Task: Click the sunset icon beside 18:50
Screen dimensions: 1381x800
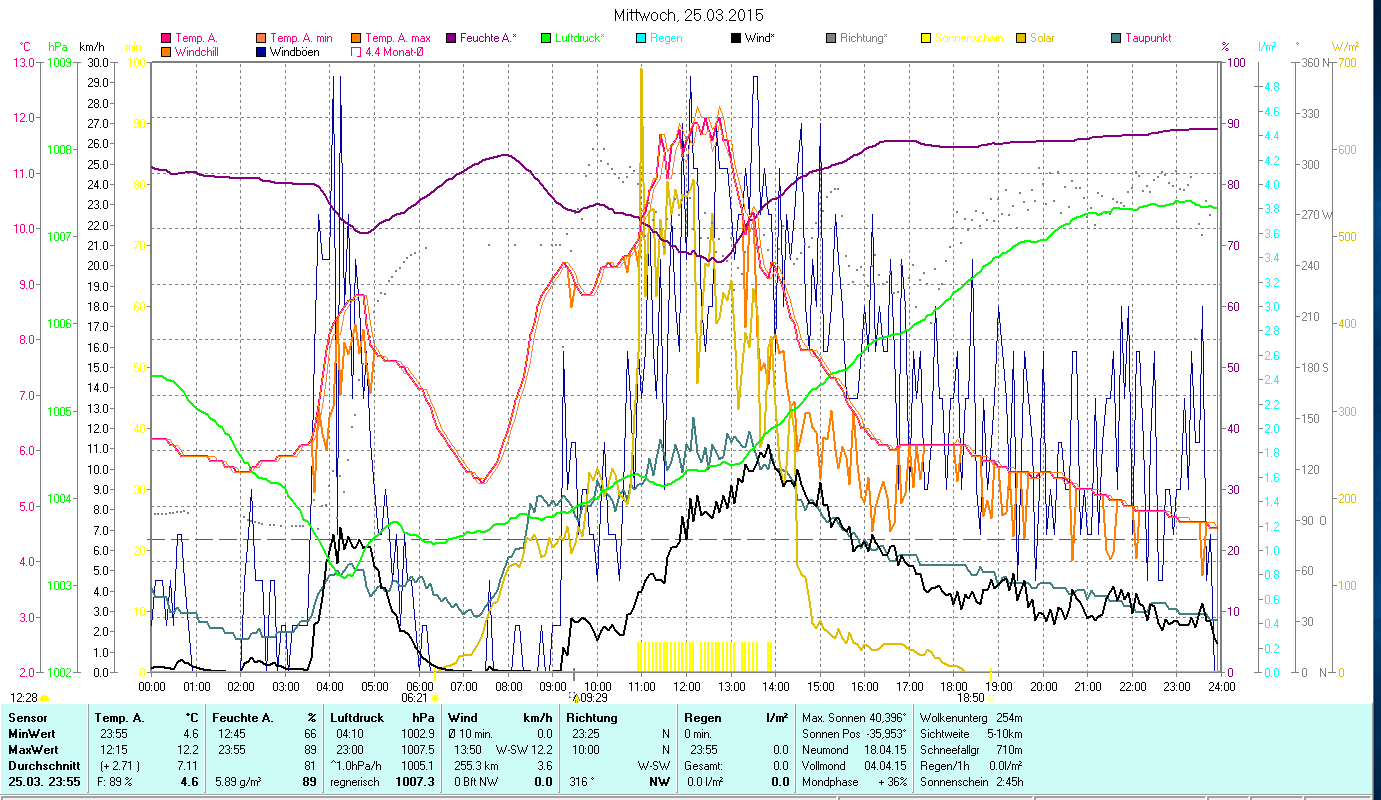Action: click(990, 697)
